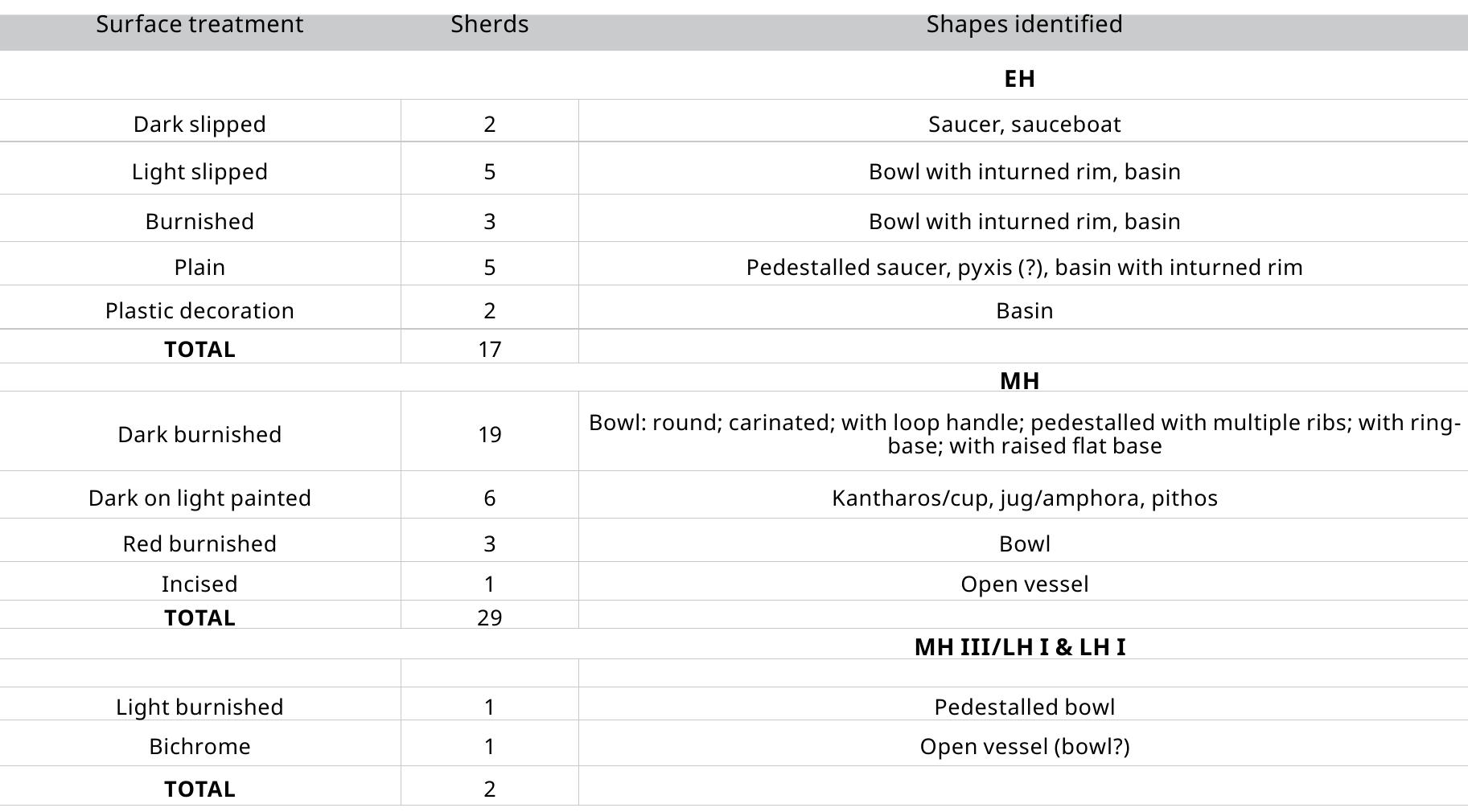Click the "Kantharos/cup, jug/amphora, pithos" cell

pos(1024,498)
